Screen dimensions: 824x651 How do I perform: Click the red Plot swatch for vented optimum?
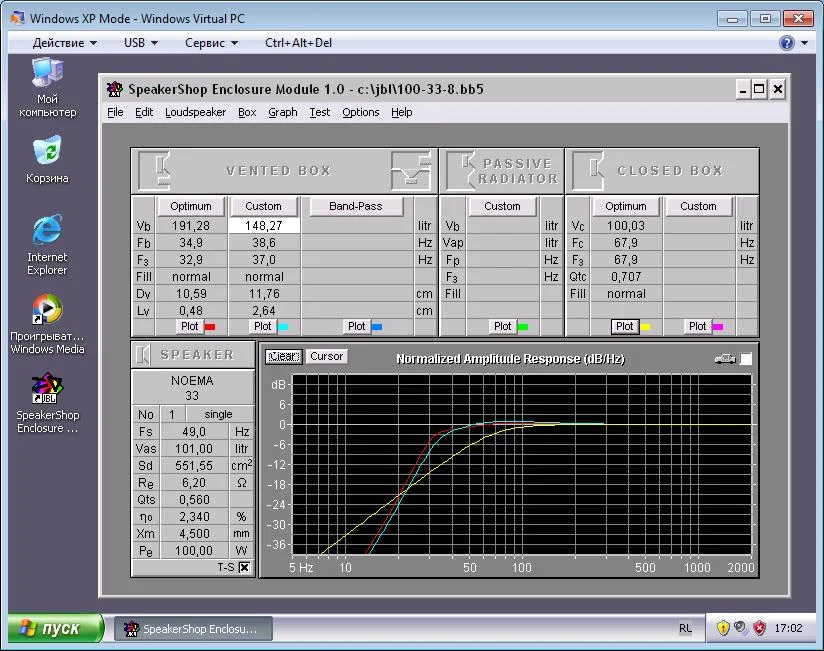tap(210, 326)
